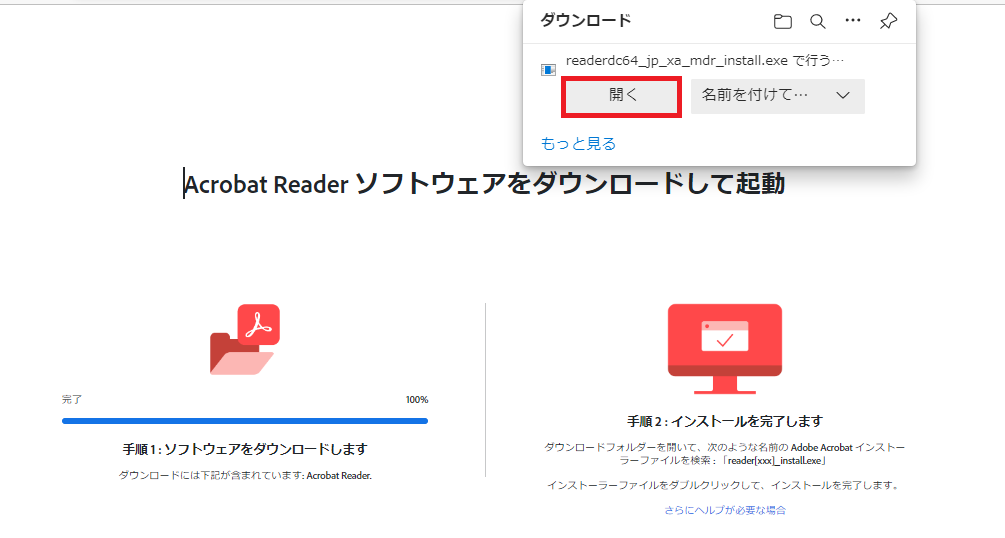Click the 完了 status label

pyautogui.click(x=72, y=400)
